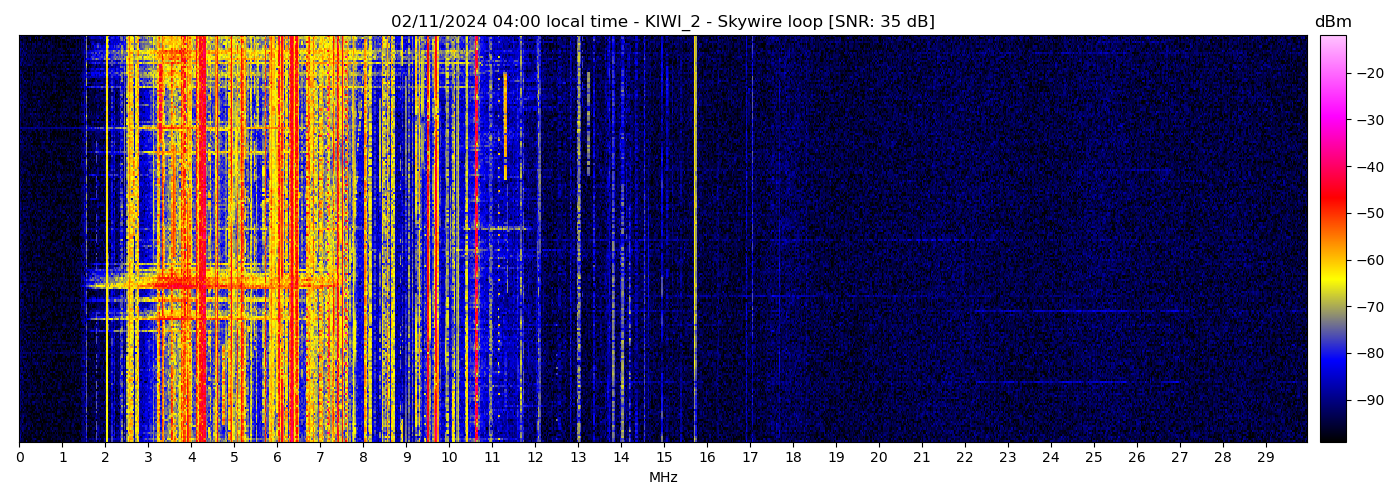Image resolution: width=1400 pixels, height=500 pixels.
Task: Click the spectrogram title text
Action: (662, 22)
